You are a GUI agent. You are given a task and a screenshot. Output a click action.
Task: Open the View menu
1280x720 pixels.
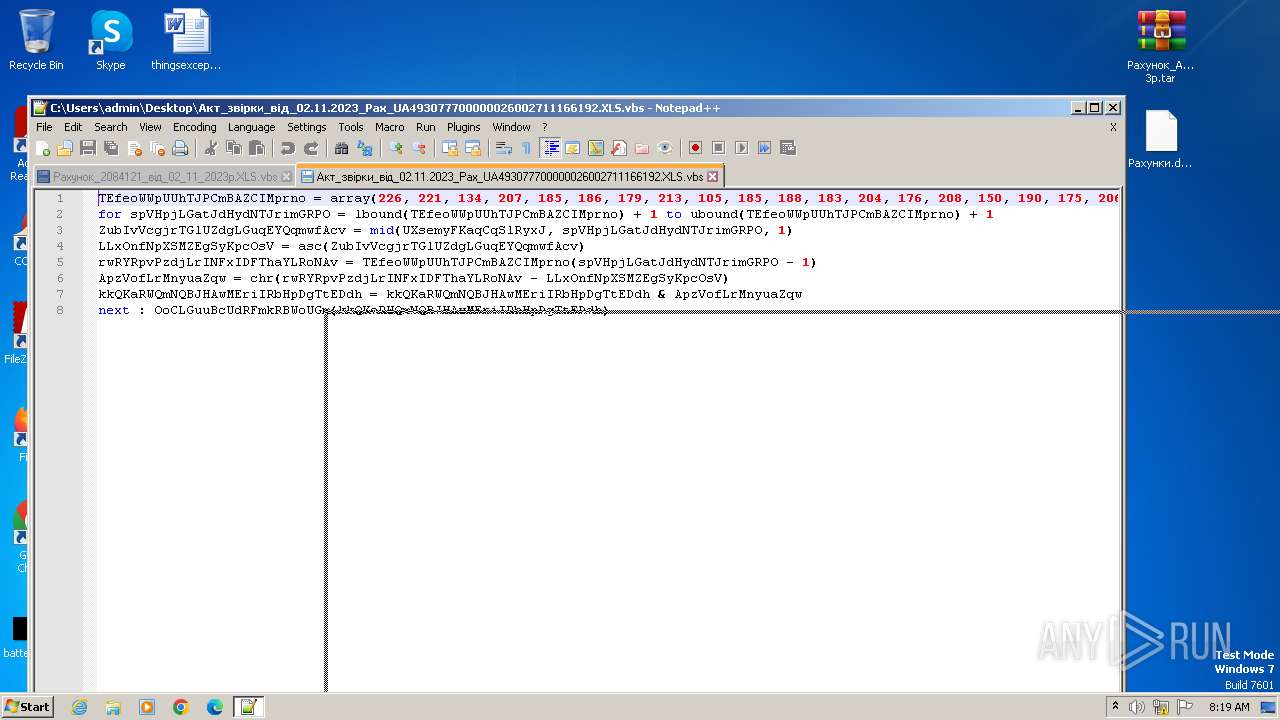coord(150,127)
